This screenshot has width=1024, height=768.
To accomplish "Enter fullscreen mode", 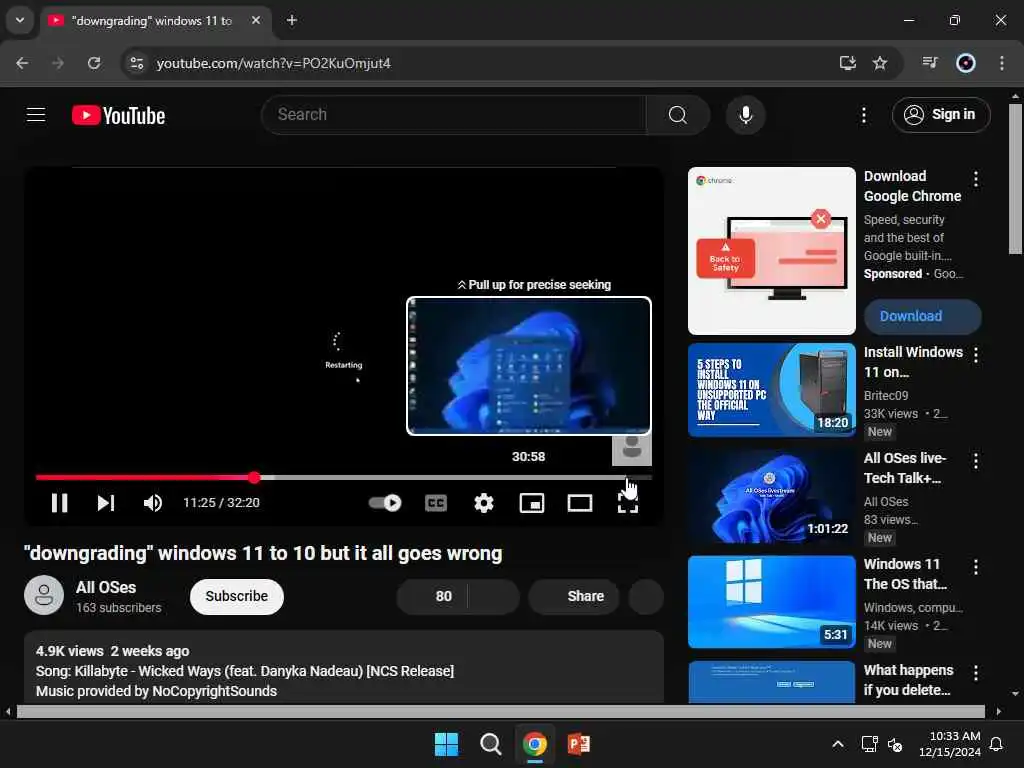I will tap(628, 503).
